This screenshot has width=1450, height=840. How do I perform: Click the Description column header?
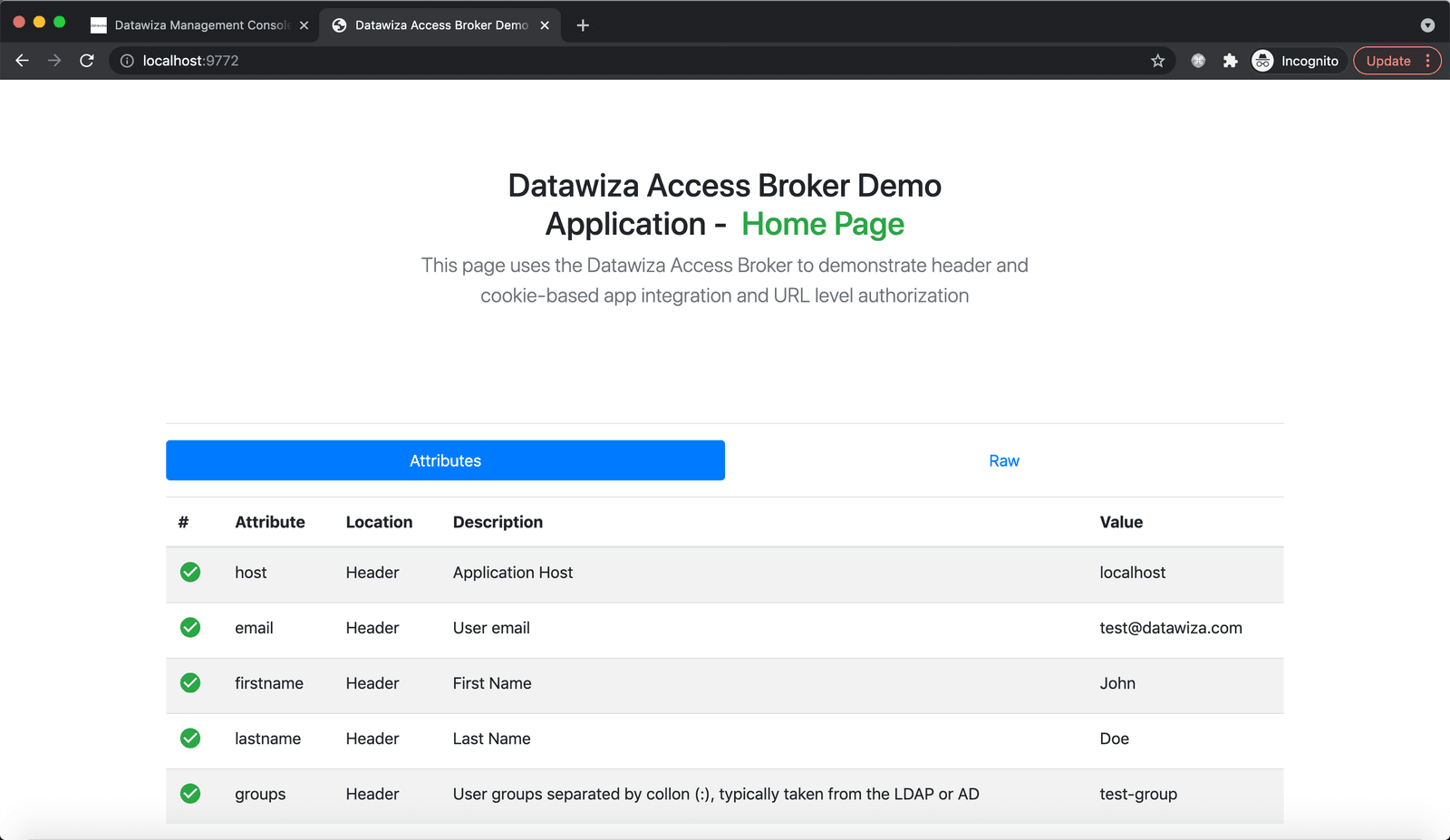[498, 522]
